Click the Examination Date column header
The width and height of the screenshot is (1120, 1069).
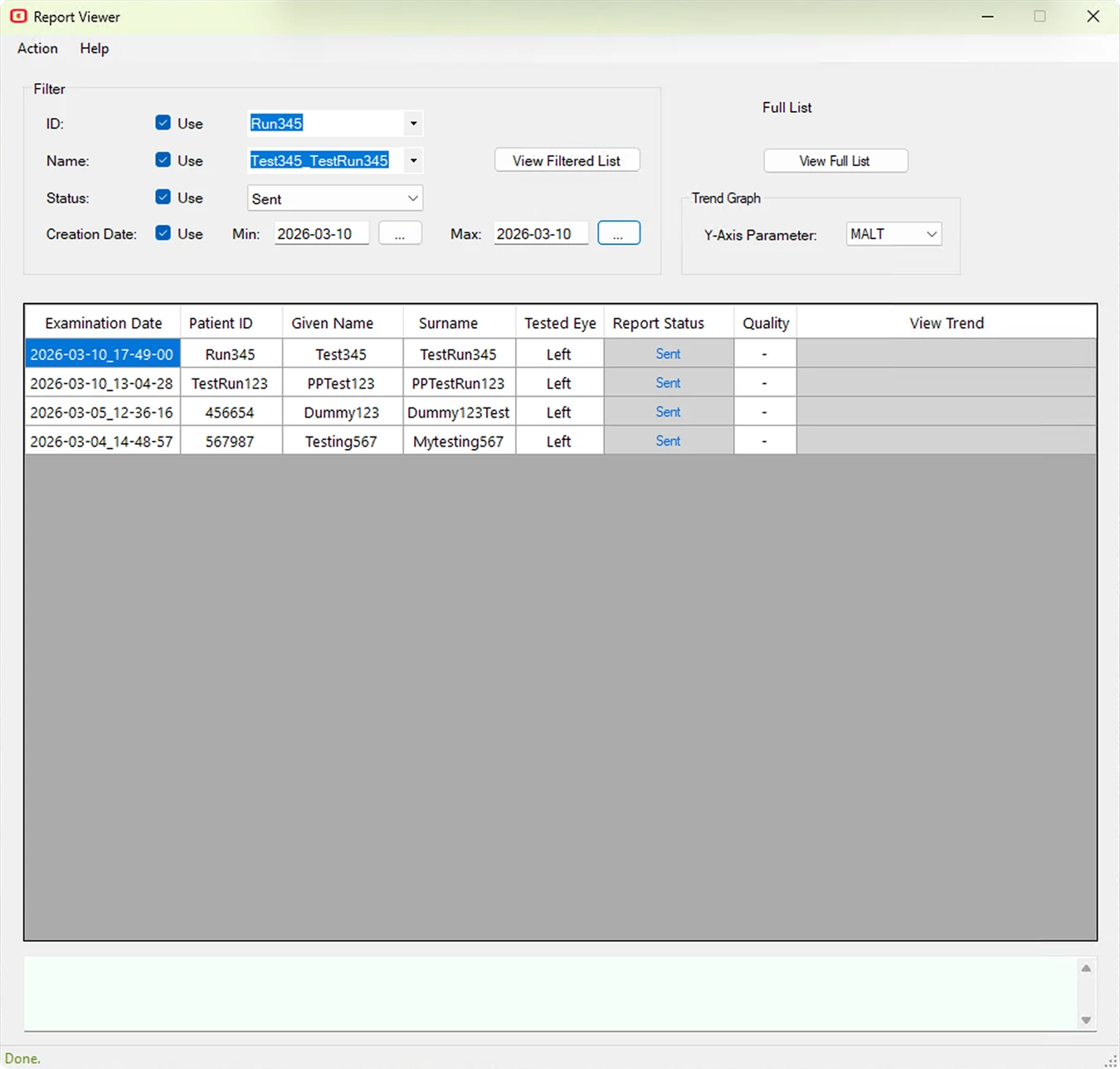(103, 323)
